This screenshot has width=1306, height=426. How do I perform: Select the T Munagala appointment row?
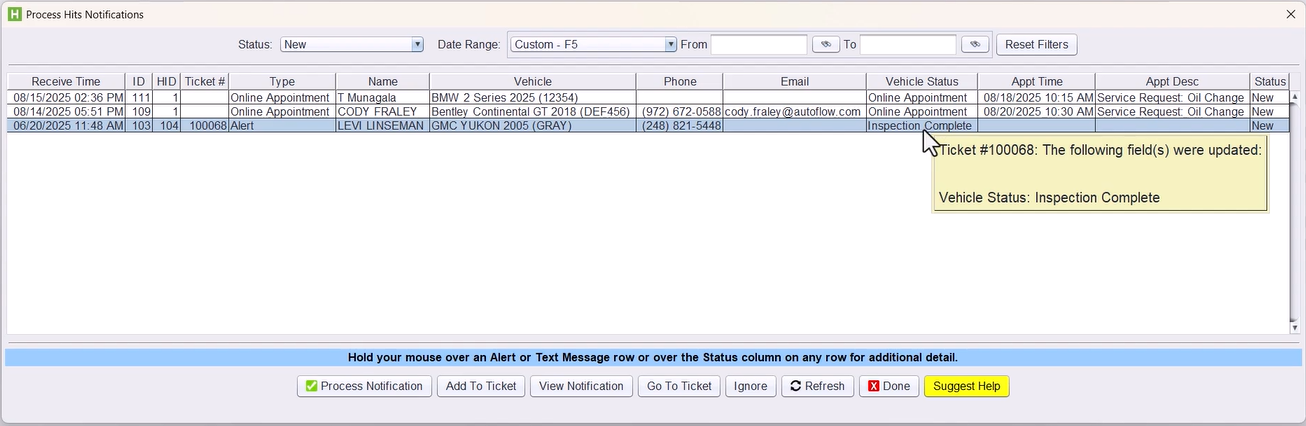pyautogui.click(x=382, y=98)
